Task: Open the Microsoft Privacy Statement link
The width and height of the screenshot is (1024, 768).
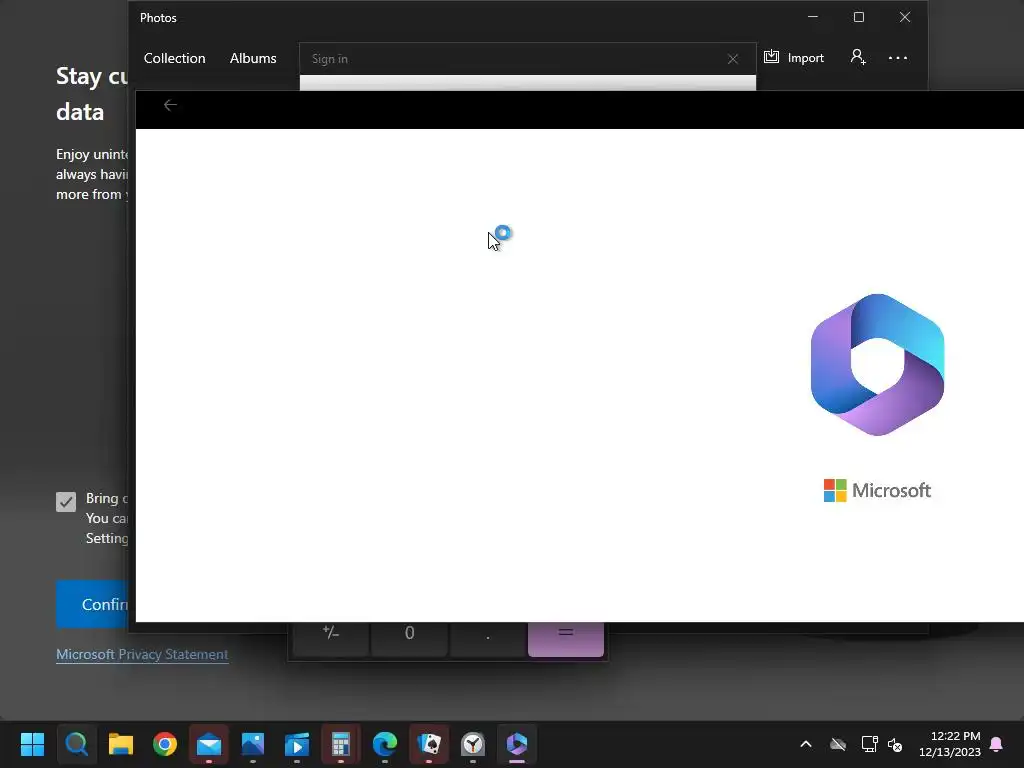Action: (x=142, y=654)
